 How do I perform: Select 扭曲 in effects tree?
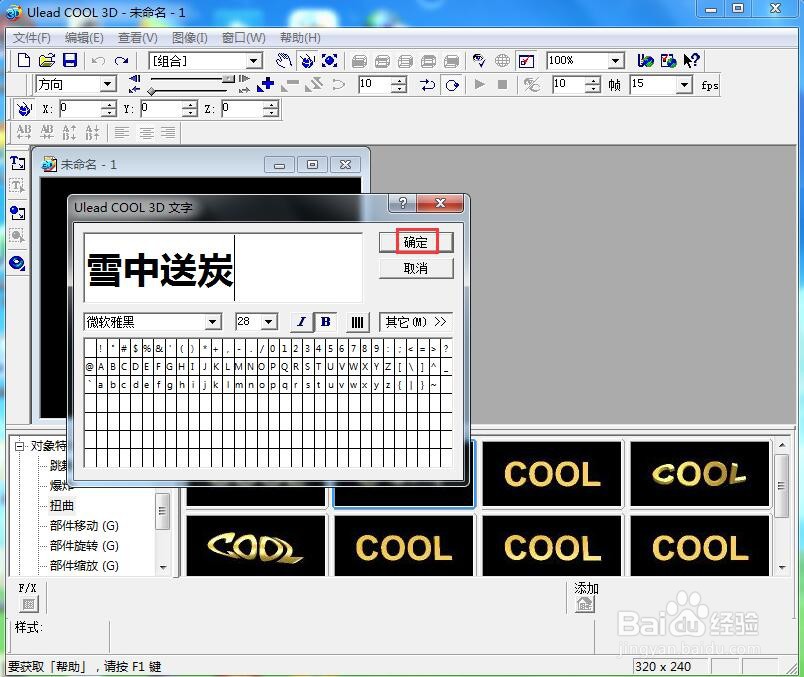[x=62, y=506]
